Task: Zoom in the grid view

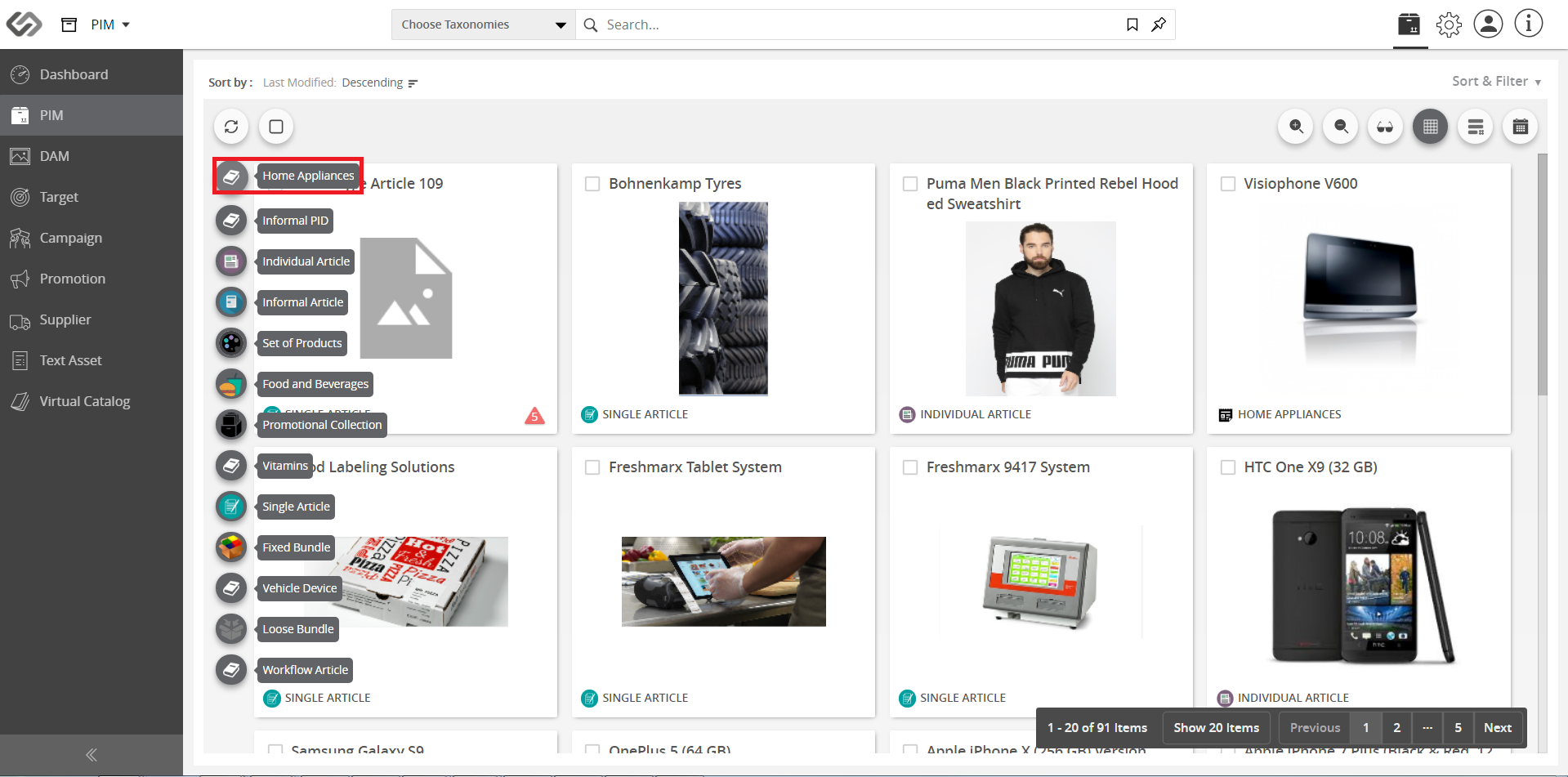Action: click(x=1296, y=127)
